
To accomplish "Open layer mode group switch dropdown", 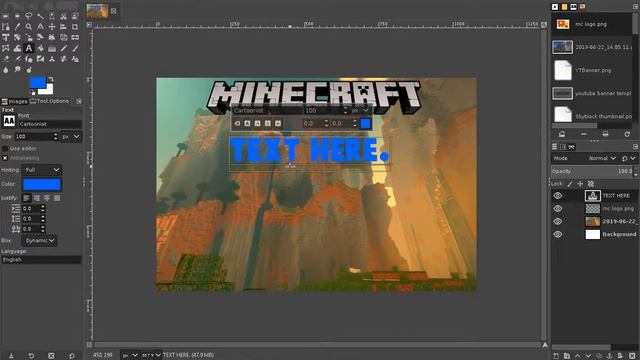I will point(629,158).
